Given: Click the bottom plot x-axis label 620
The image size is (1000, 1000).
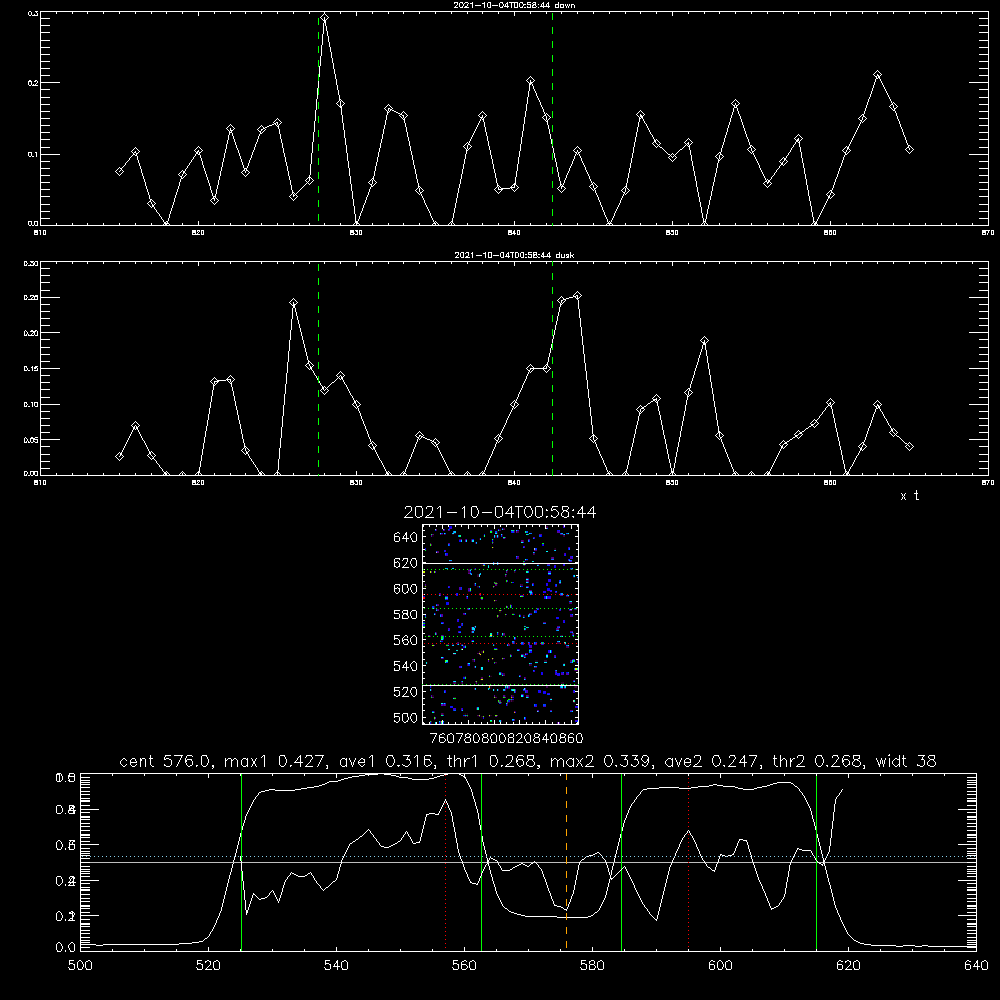Looking at the screenshot, I should (848, 966).
